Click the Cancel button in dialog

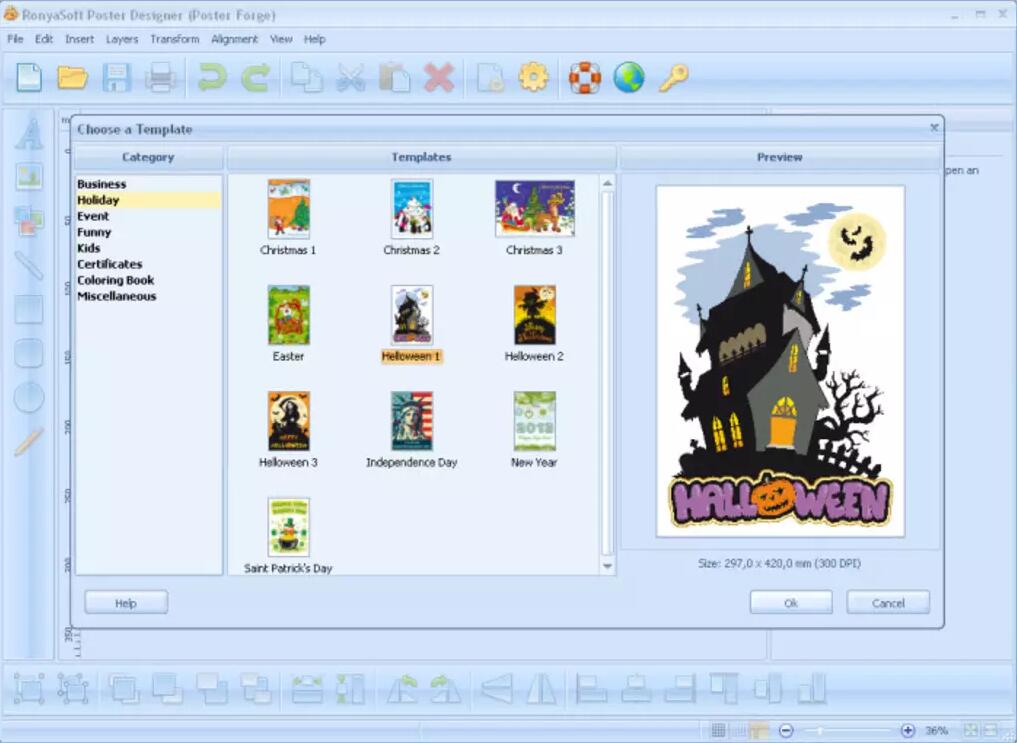(888, 602)
